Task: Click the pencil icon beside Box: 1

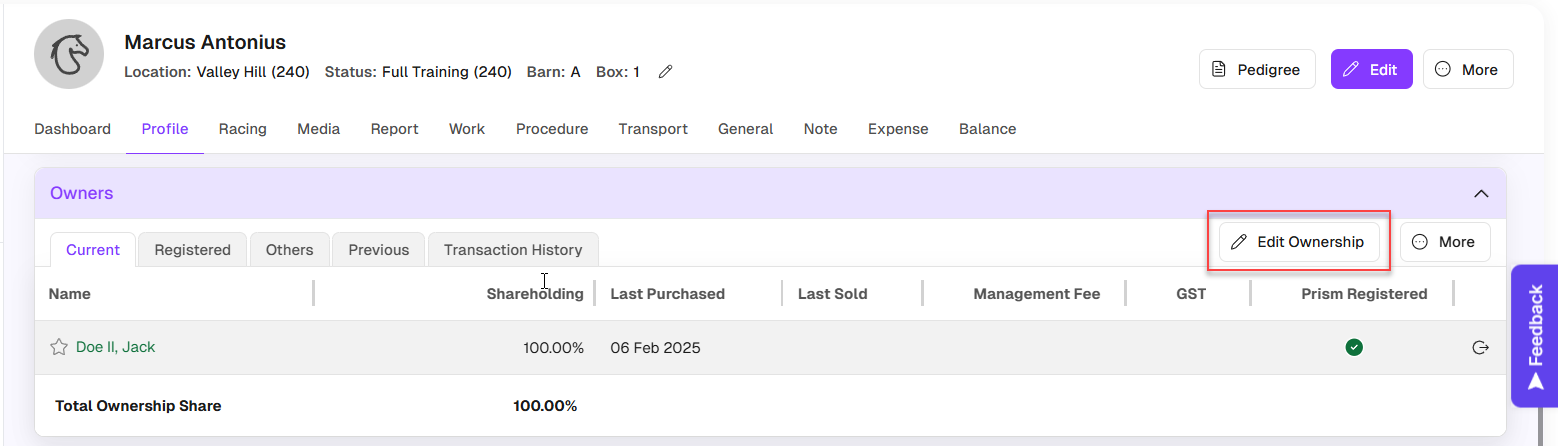Action: (x=665, y=72)
